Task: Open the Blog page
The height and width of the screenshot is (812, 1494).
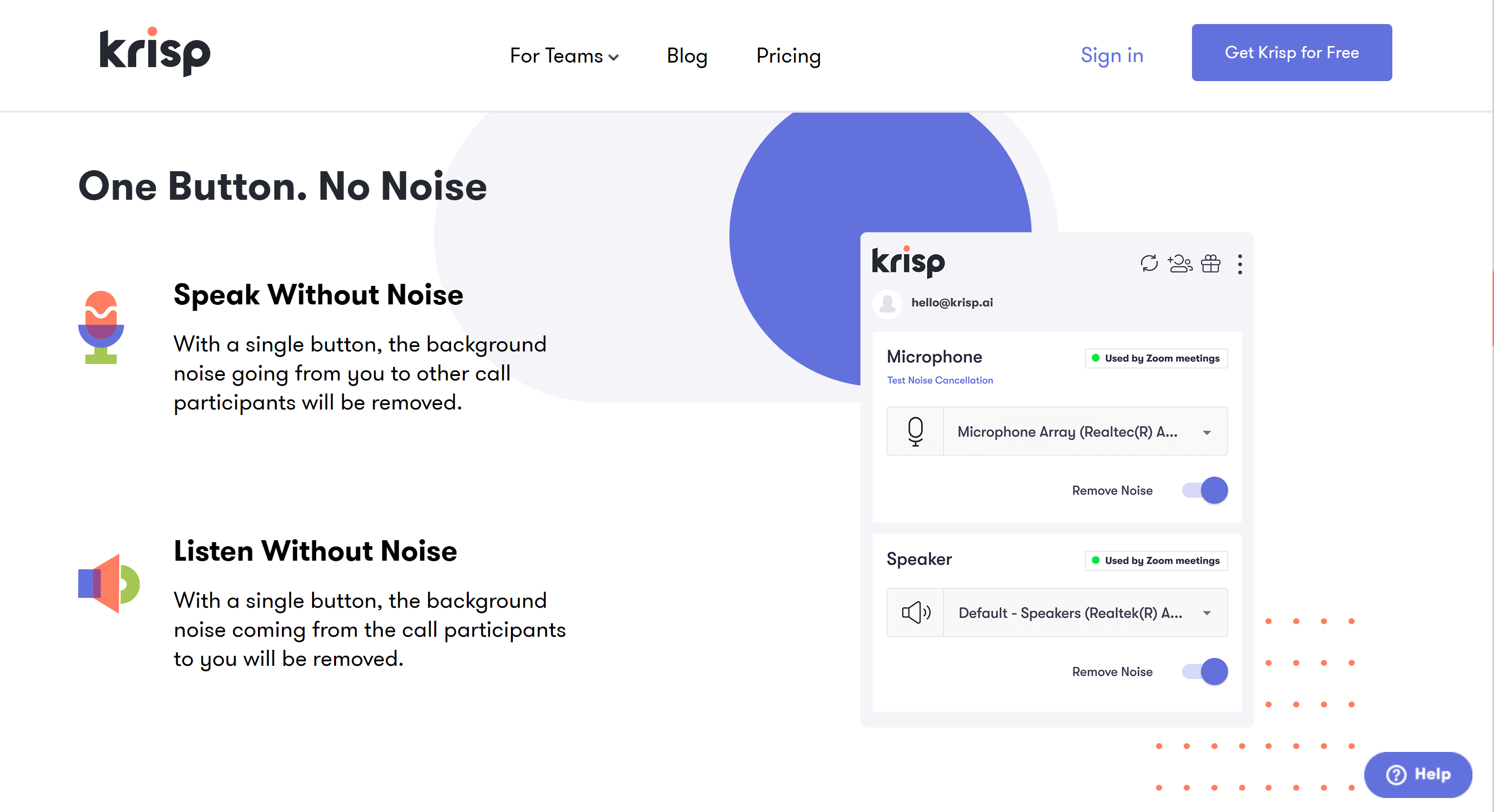Action: (x=687, y=56)
